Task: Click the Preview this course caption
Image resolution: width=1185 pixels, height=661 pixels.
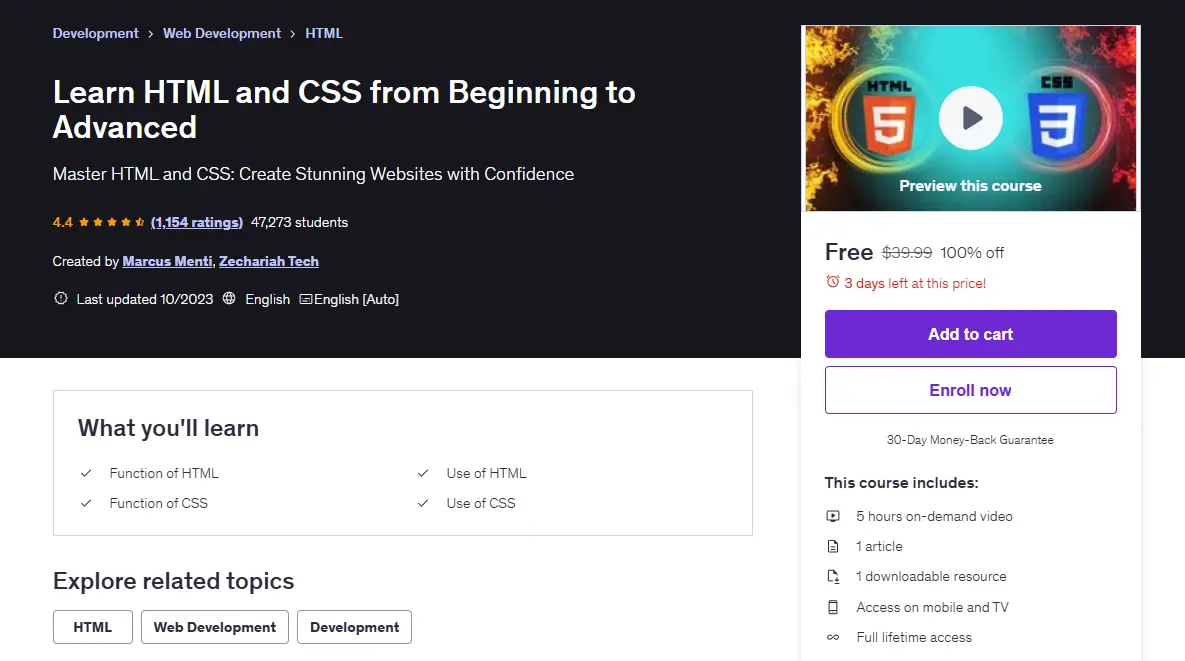Action: point(970,186)
